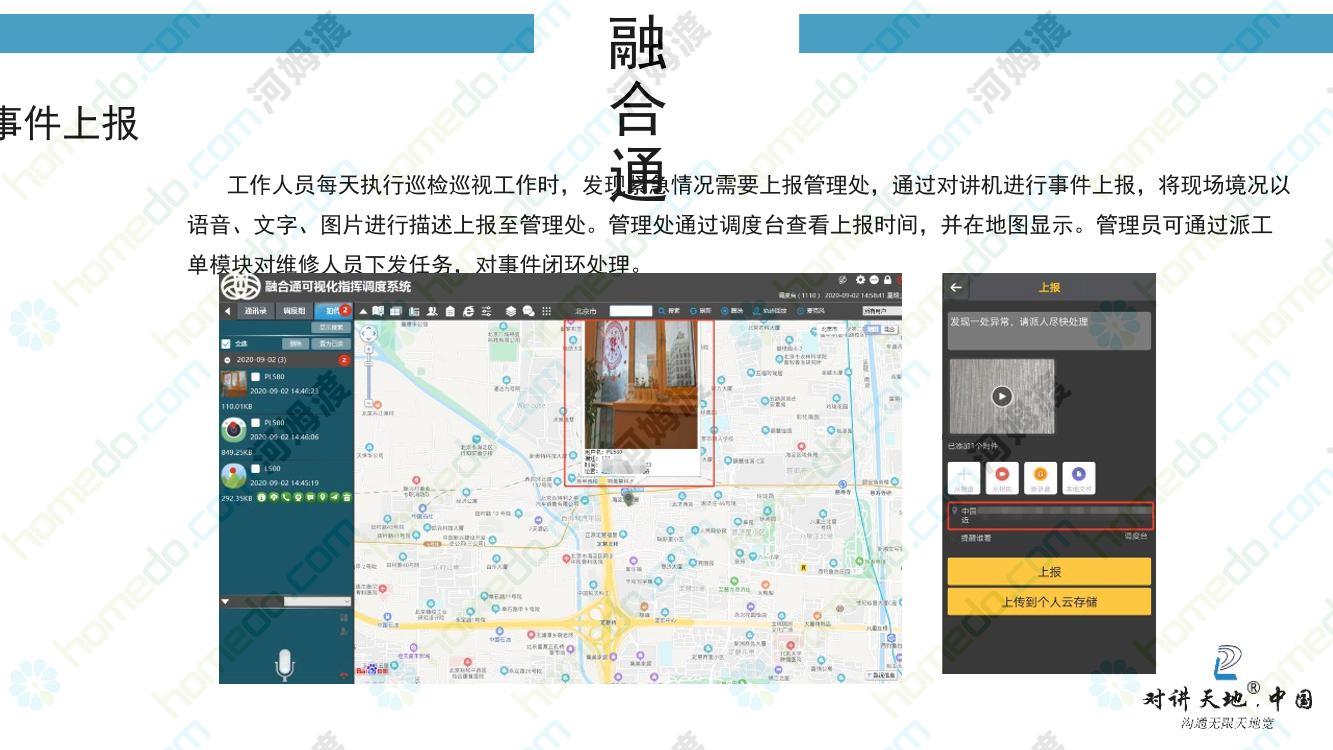Check the PL580 14:46:06 record checkbox
Image resolution: width=1333 pixels, height=750 pixels.
(x=255, y=422)
